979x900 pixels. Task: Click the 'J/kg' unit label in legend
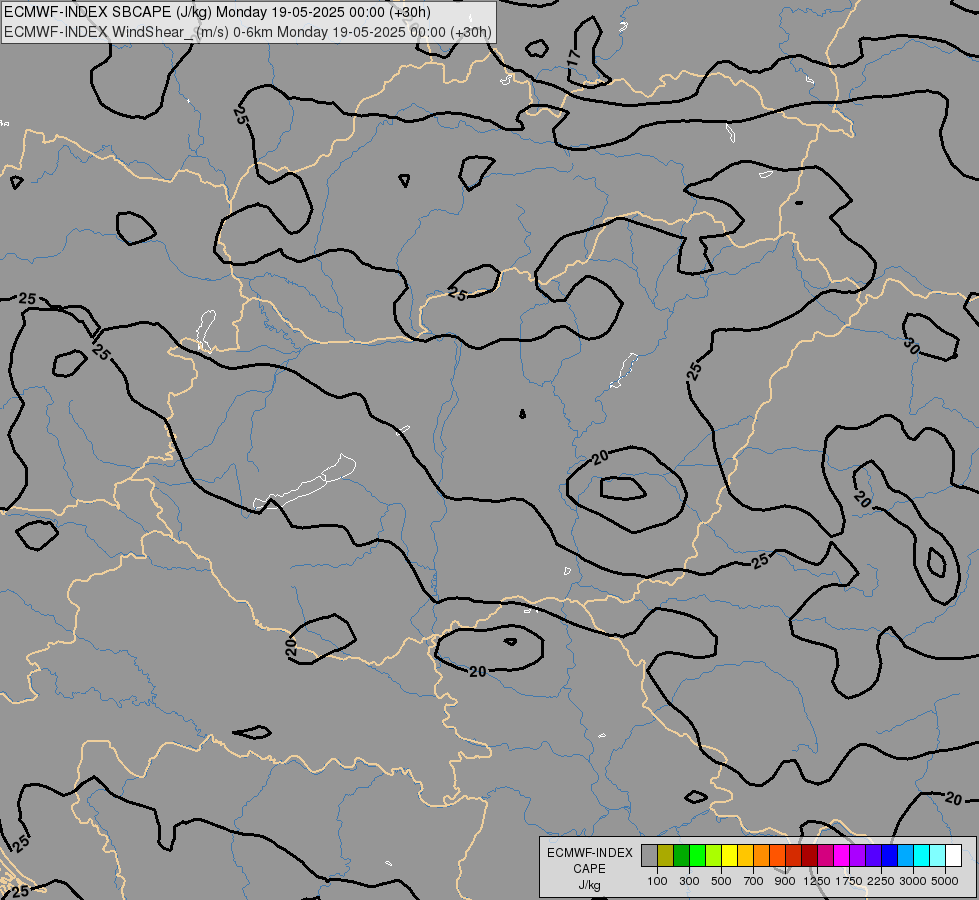[x=589, y=885]
